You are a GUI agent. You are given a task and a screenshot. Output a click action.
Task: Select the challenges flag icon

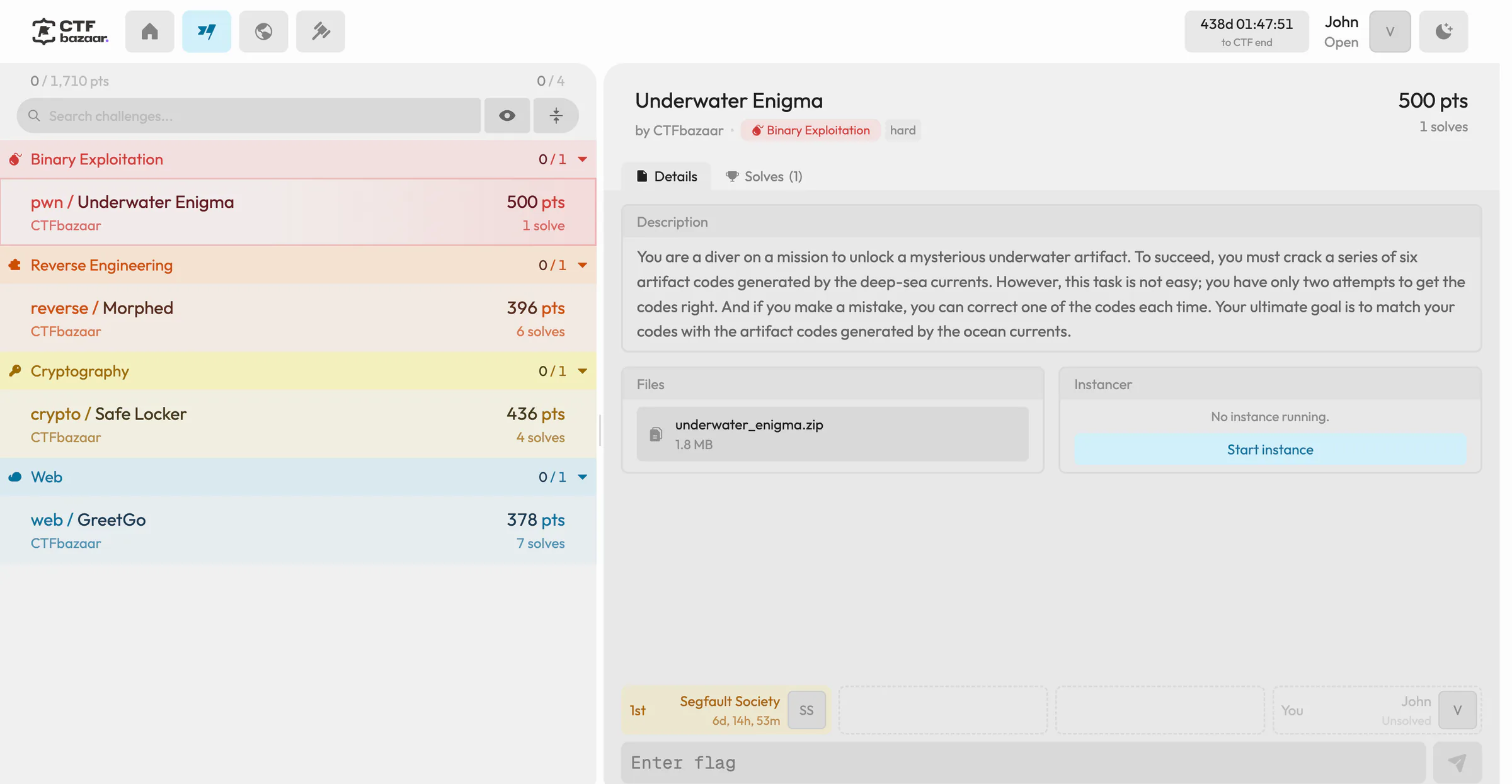click(x=207, y=31)
